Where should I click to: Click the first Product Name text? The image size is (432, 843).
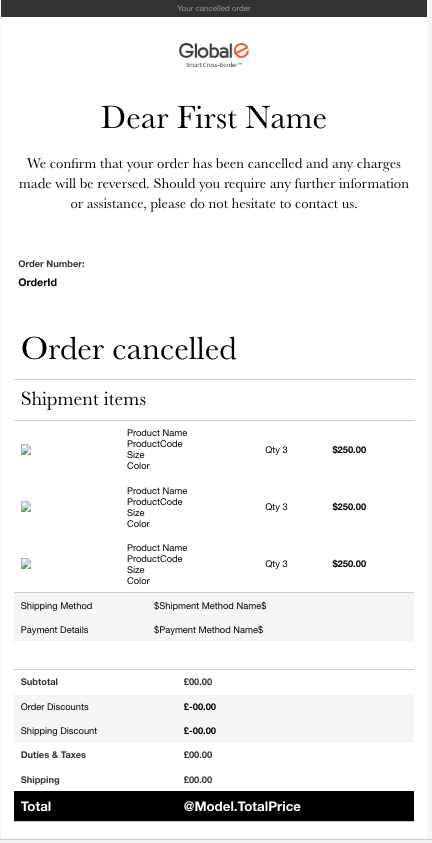(x=157, y=433)
